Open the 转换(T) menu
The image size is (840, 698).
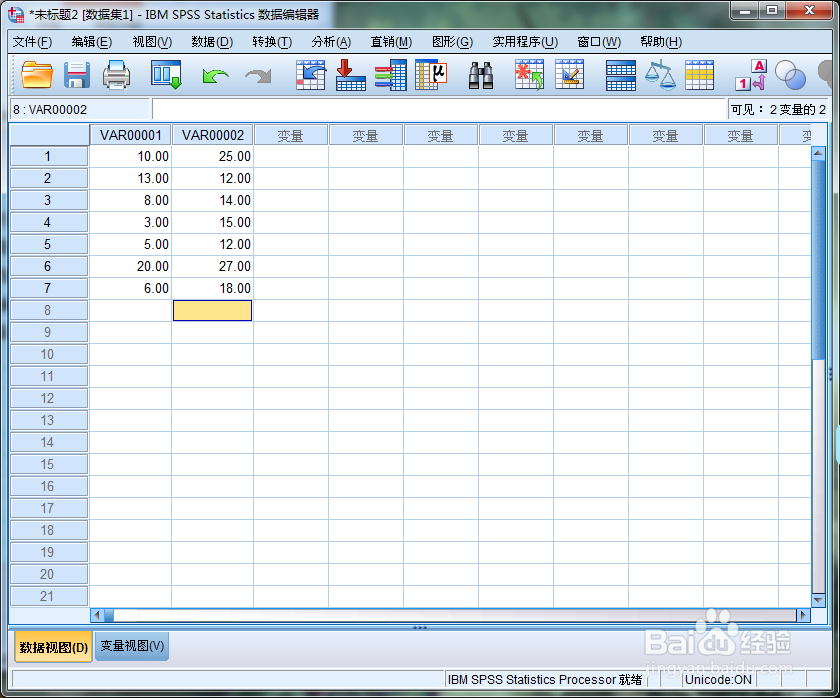pyautogui.click(x=272, y=42)
